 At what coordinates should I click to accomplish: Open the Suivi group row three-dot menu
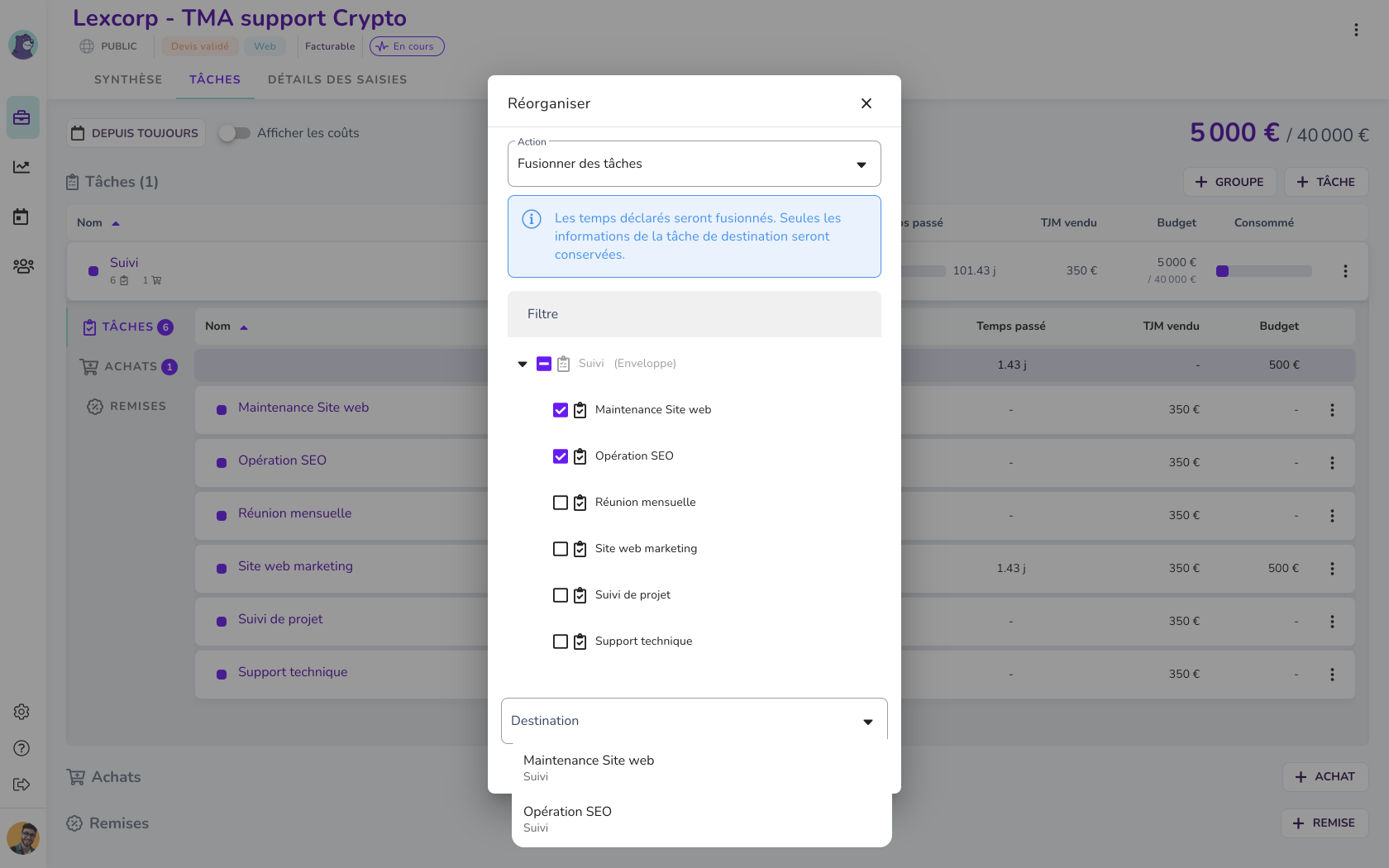click(1345, 271)
